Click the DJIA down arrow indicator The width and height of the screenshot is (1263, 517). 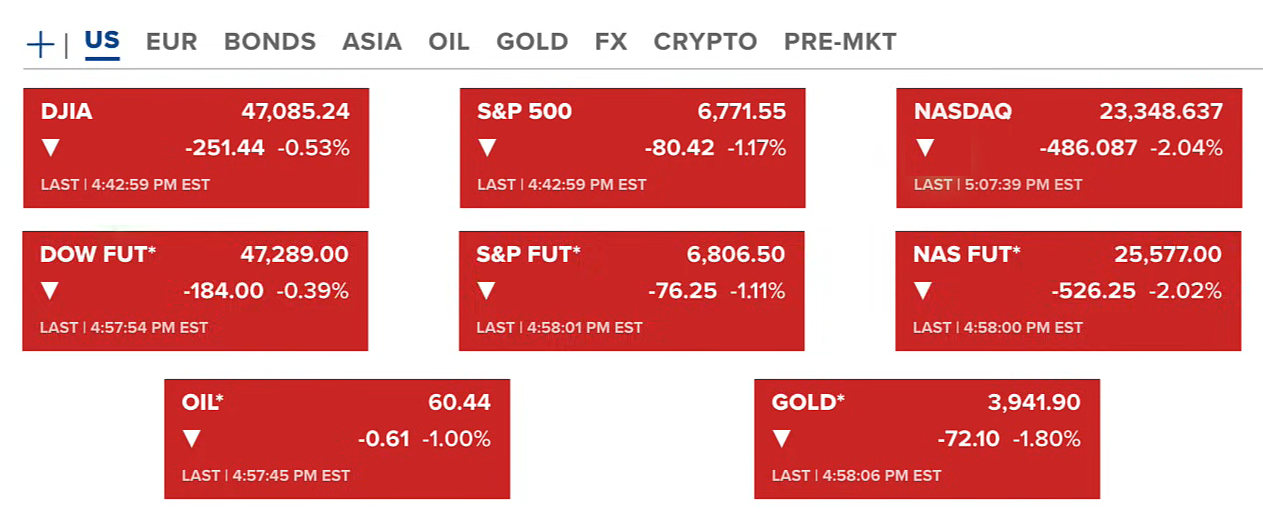tap(51, 148)
